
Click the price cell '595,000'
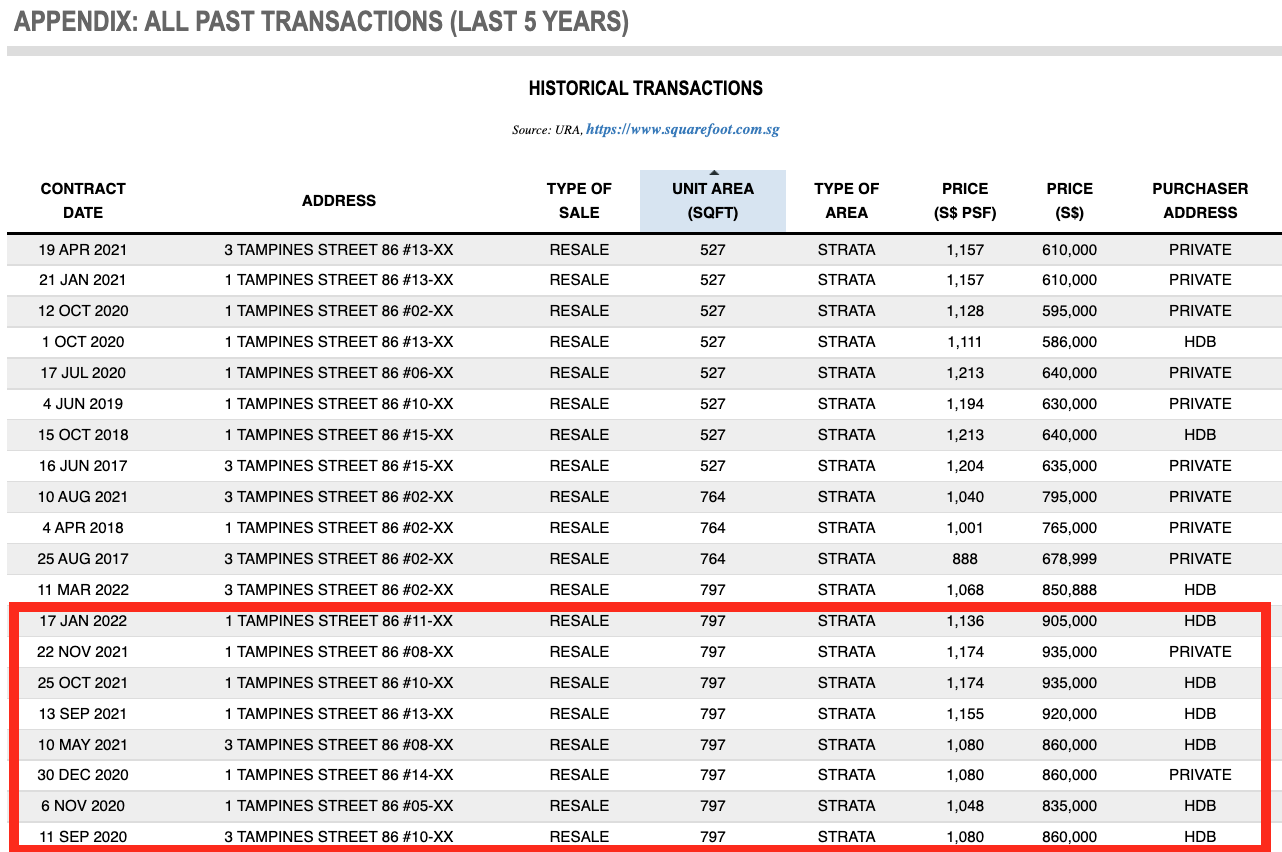coord(1069,311)
